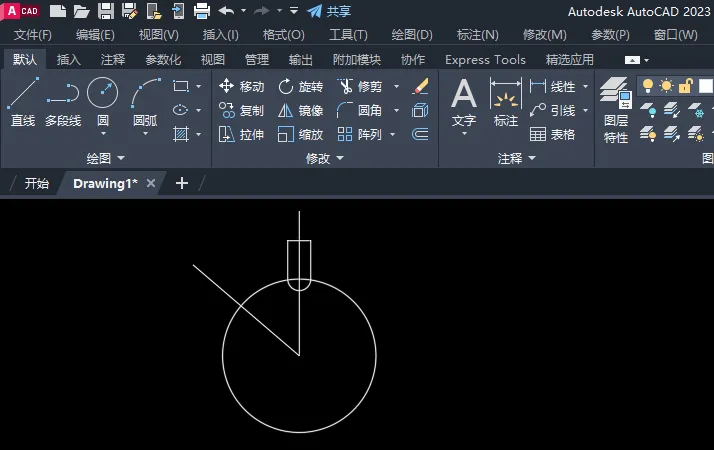Activate the Move (移动) command
The width and height of the screenshot is (714, 450).
tap(241, 86)
